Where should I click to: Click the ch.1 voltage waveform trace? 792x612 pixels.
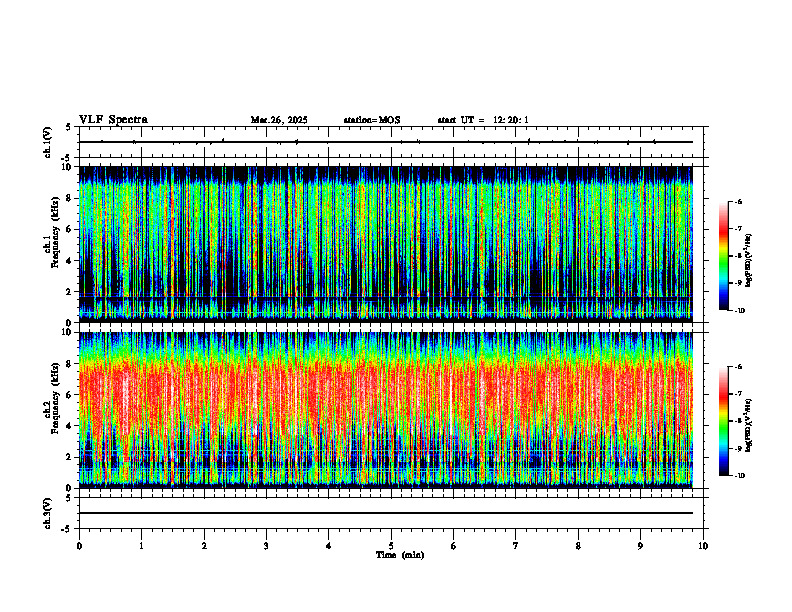[385, 142]
